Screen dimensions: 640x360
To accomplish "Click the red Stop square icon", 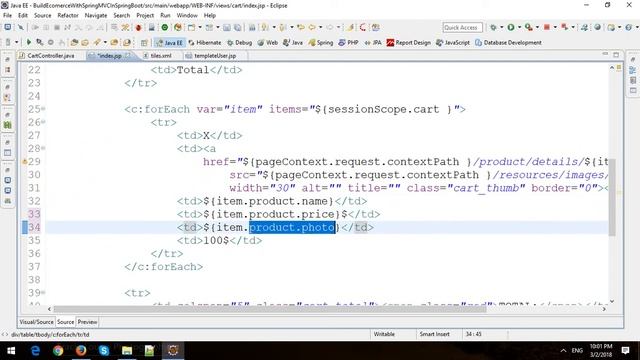I will pyautogui.click(x=547, y=27).
